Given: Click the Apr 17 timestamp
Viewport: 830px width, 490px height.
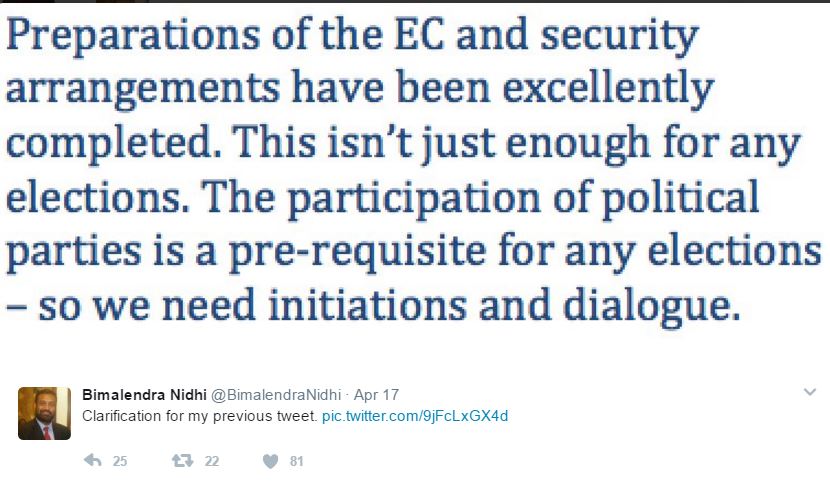Looking at the screenshot, I should pos(376,395).
